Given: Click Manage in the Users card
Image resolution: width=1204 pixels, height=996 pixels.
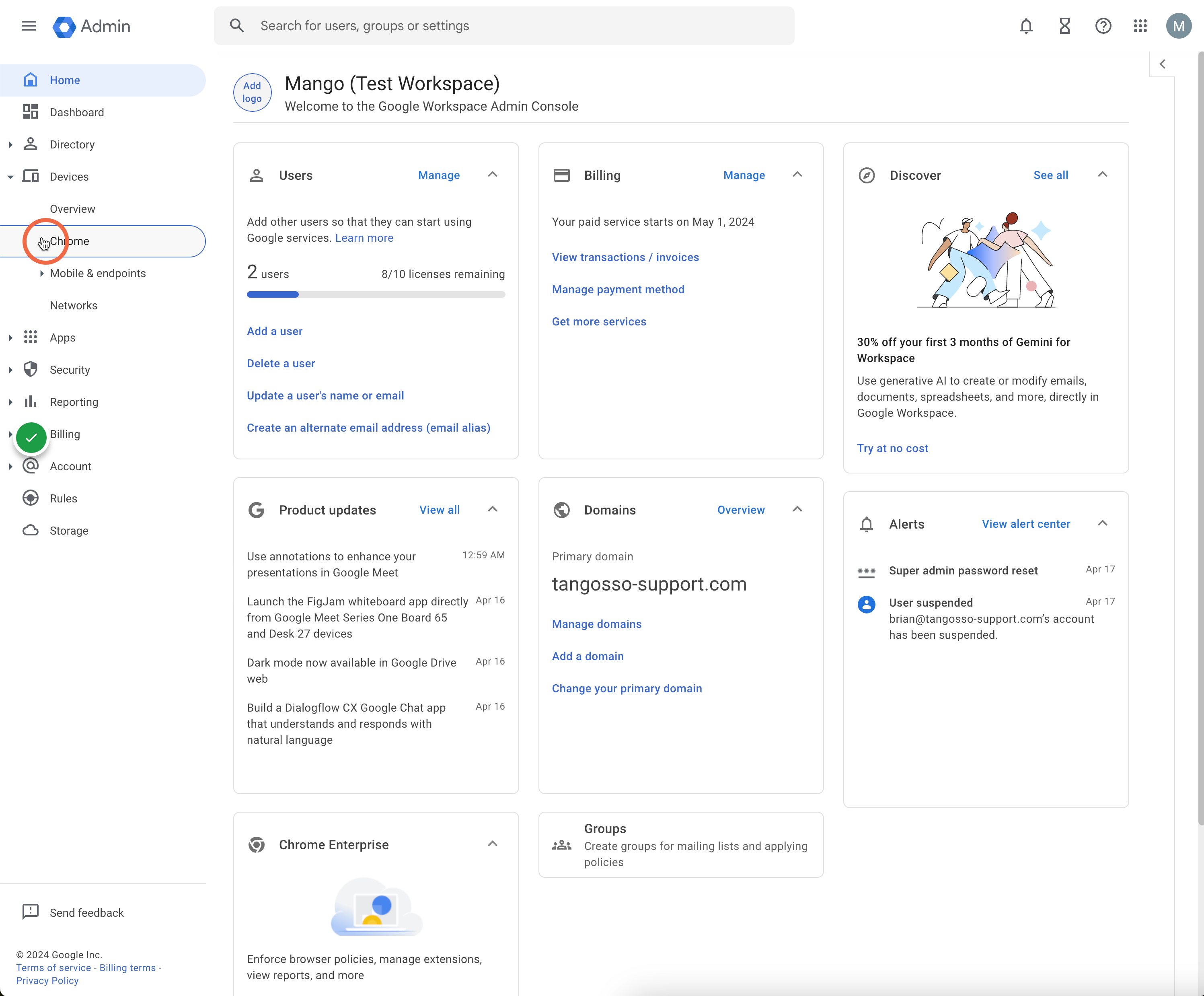Looking at the screenshot, I should [439, 175].
